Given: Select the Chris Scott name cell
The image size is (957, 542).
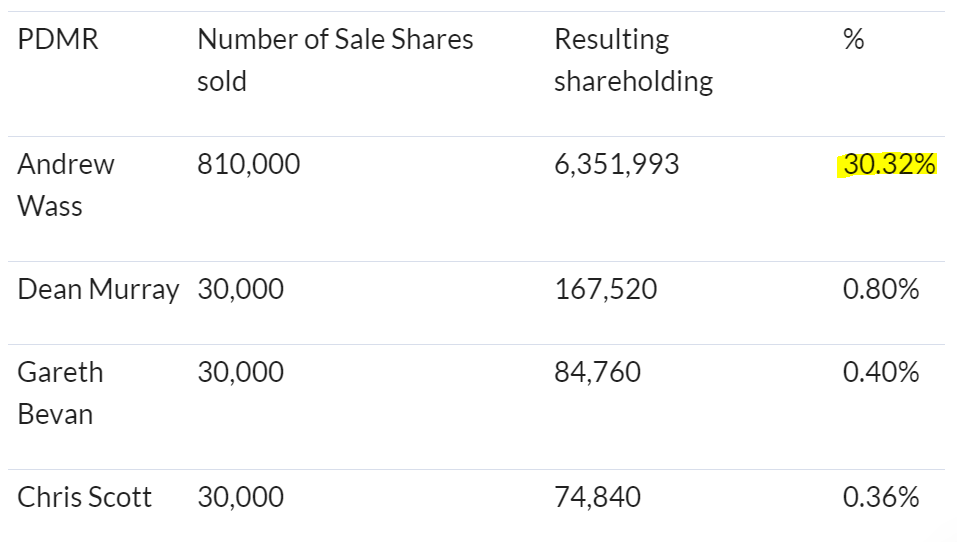Looking at the screenshot, I should point(84,497).
